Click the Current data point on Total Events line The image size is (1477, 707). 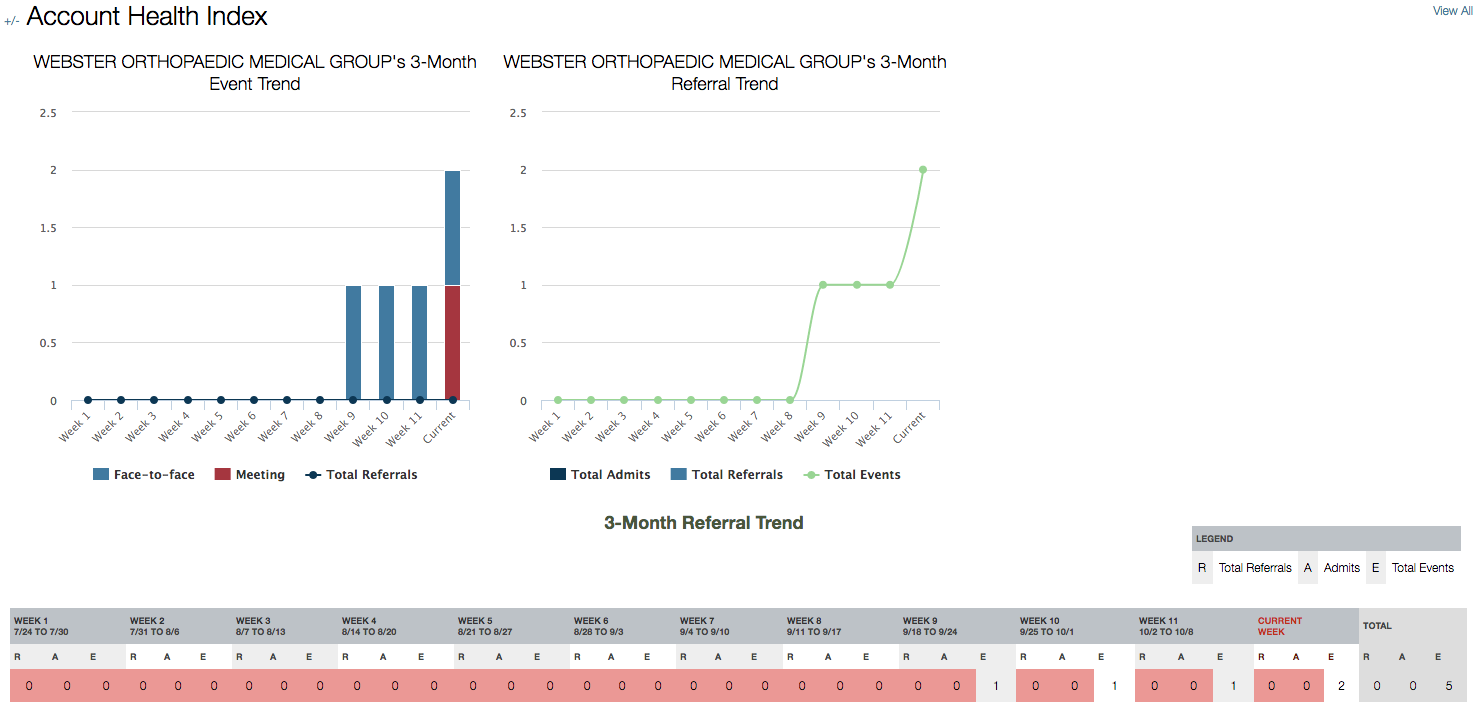click(x=922, y=170)
